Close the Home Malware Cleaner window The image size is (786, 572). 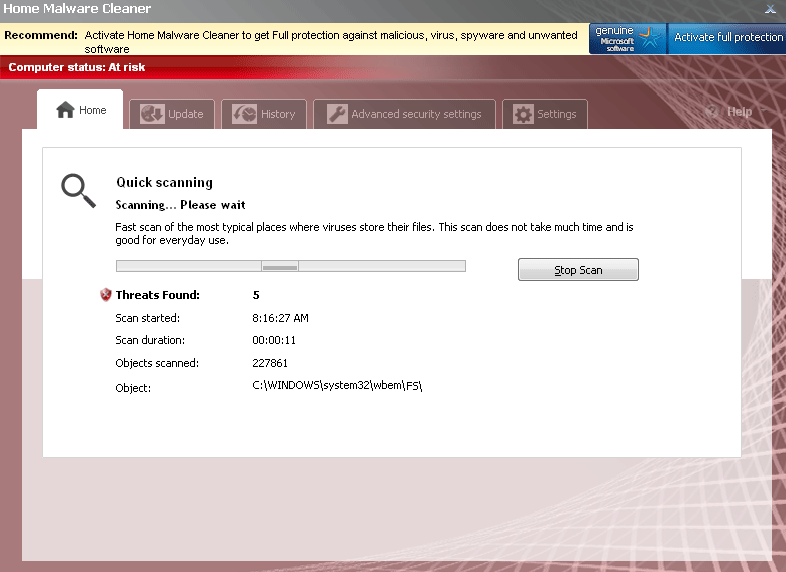pos(770,9)
